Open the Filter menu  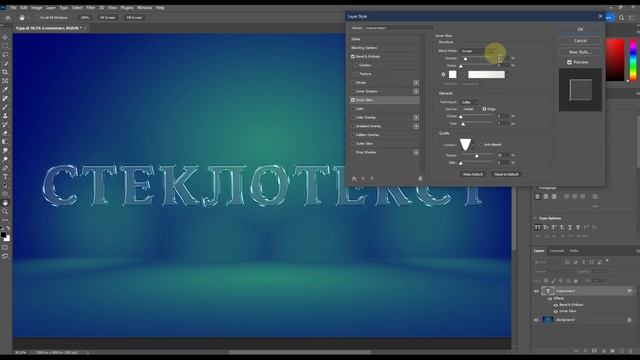click(x=91, y=8)
